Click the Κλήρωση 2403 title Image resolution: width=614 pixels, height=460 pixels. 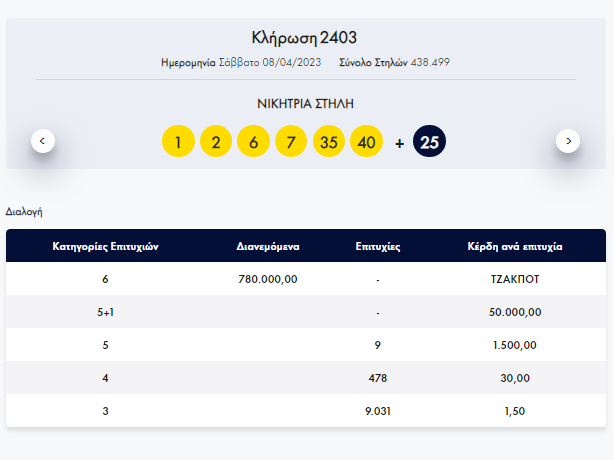(304, 38)
